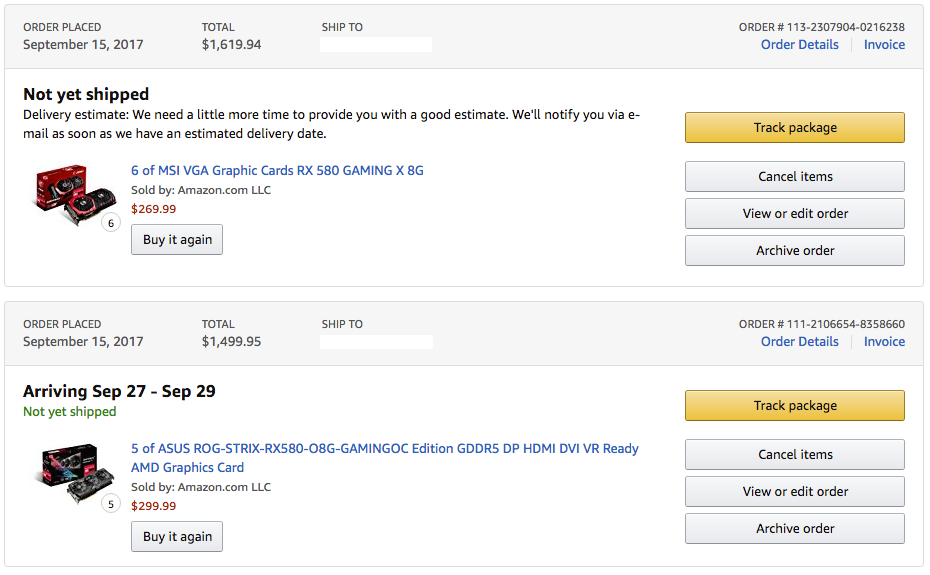930x575 pixels.
Task: View or edit the ASUS ROG-STRIX order
Action: [x=795, y=492]
